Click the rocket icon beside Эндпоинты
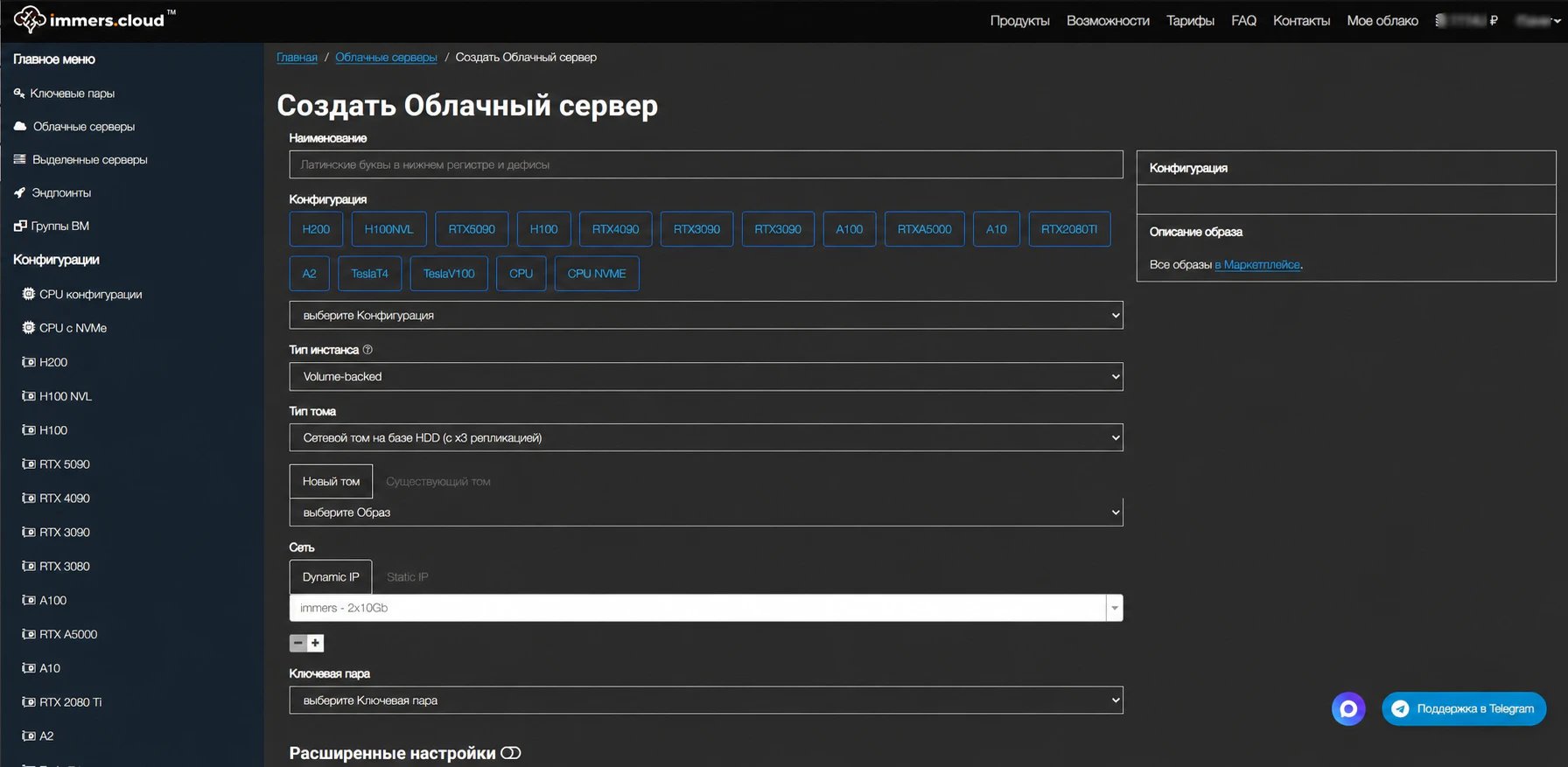The height and width of the screenshot is (767, 1568). (19, 192)
